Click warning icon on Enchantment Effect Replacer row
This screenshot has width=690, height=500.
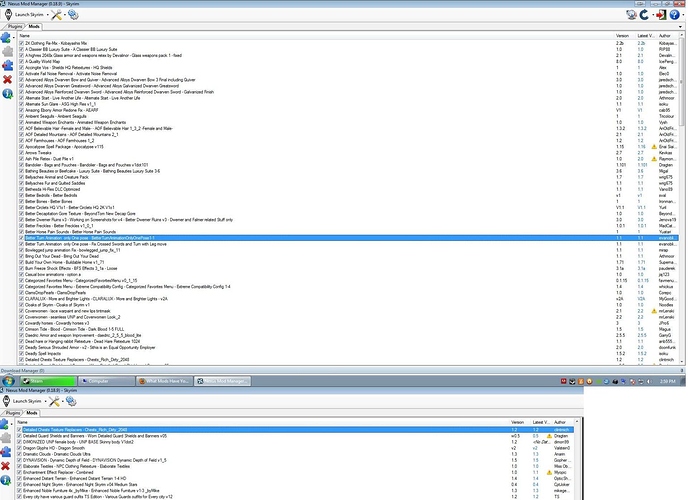tap(549, 472)
